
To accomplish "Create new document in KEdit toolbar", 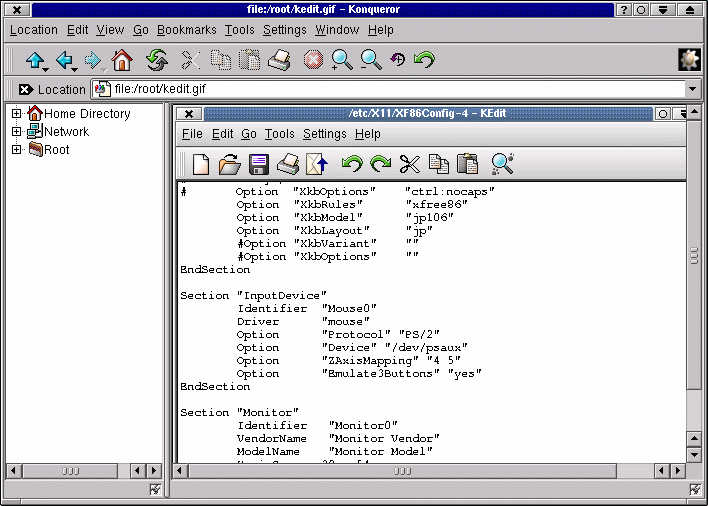I will click(x=201, y=164).
